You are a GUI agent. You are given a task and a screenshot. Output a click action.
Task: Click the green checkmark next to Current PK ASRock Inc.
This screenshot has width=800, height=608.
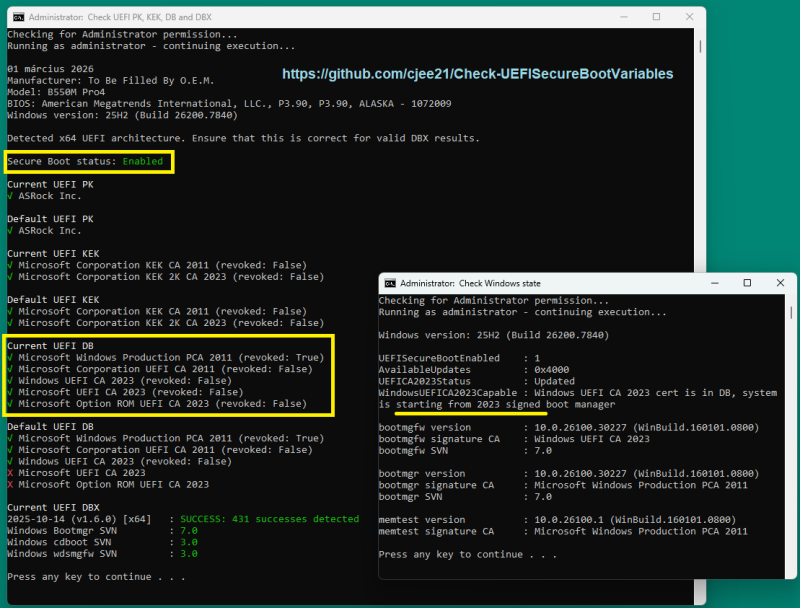(x=10, y=196)
